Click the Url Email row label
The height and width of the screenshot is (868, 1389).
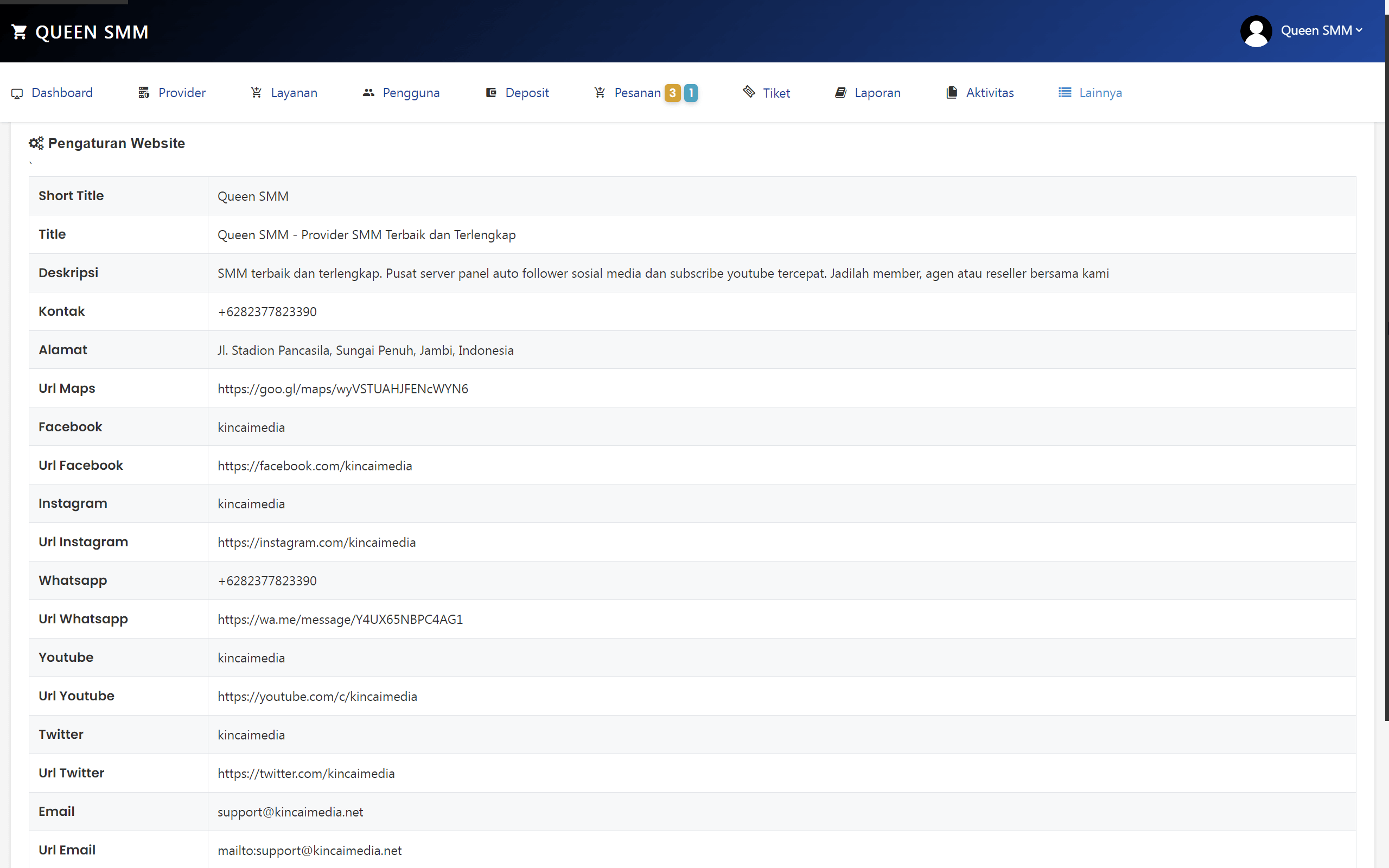coord(67,850)
